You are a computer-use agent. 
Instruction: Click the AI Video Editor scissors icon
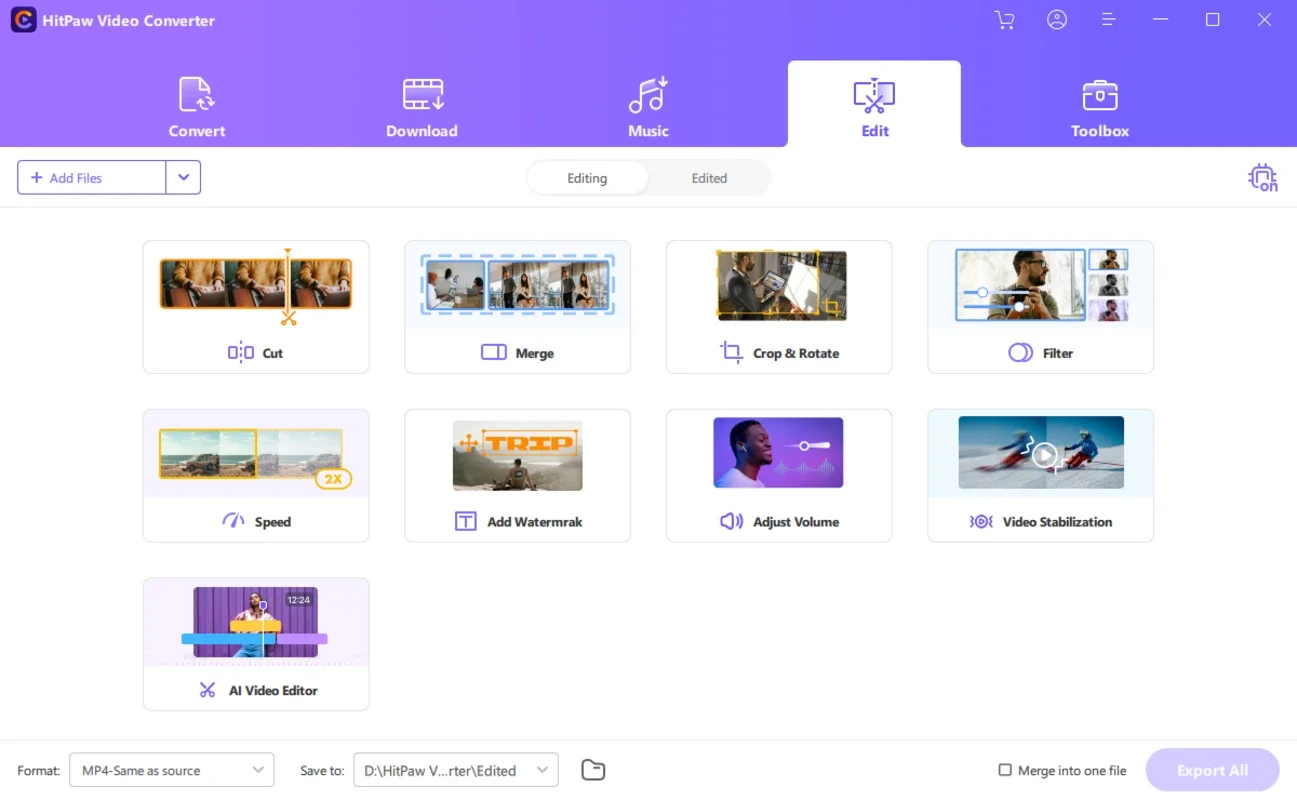(208, 690)
